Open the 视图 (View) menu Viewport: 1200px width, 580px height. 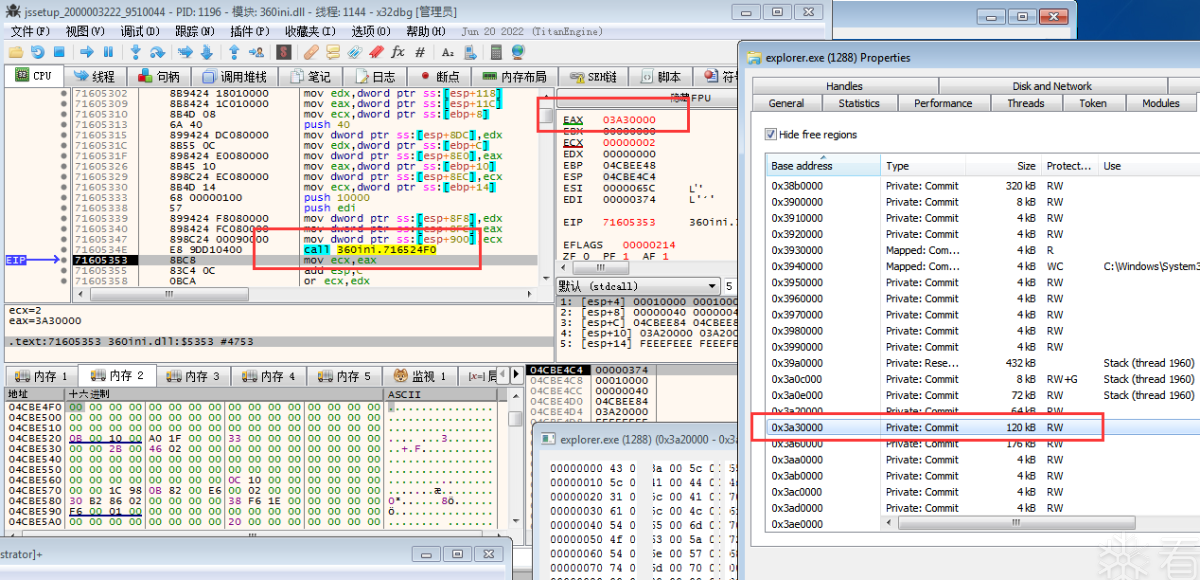click(x=84, y=31)
